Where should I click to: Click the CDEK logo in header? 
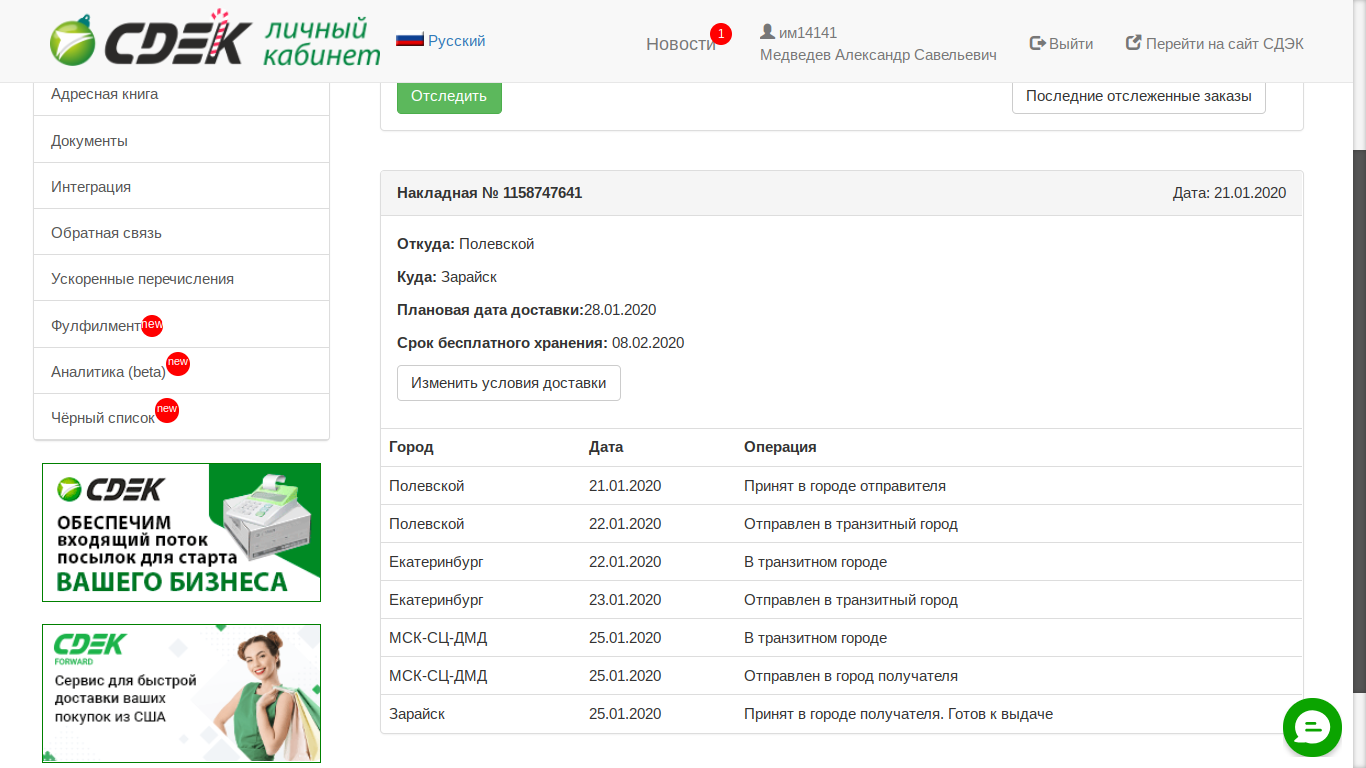150,41
